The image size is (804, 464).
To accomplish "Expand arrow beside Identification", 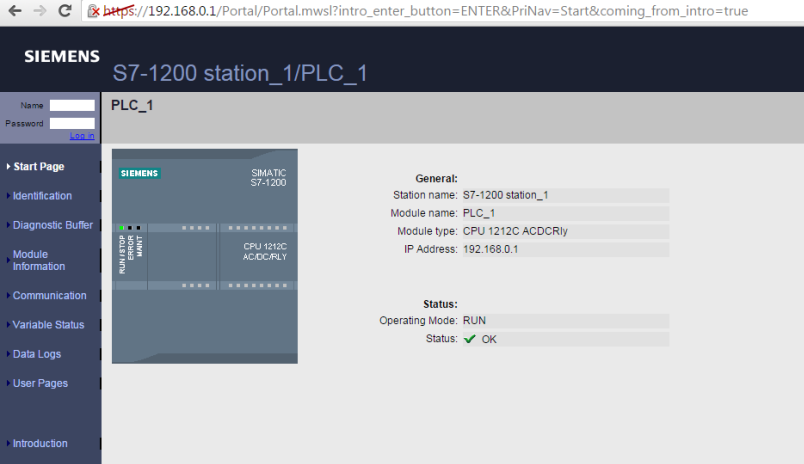I will tap(8, 196).
